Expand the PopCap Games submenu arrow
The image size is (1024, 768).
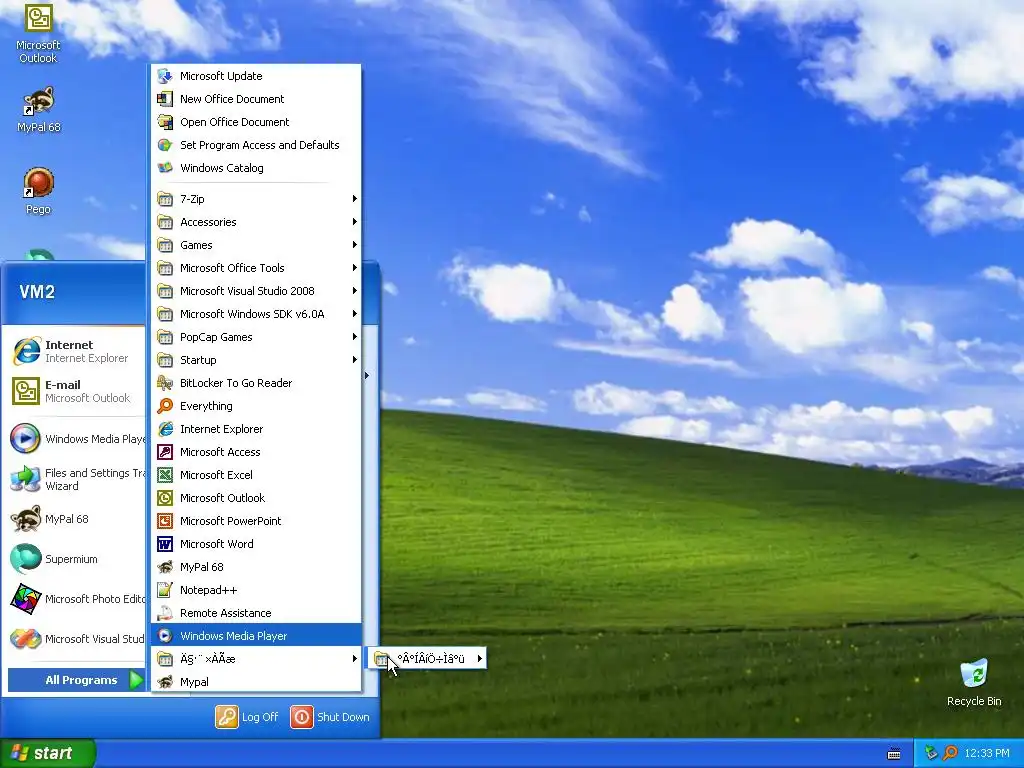(355, 337)
